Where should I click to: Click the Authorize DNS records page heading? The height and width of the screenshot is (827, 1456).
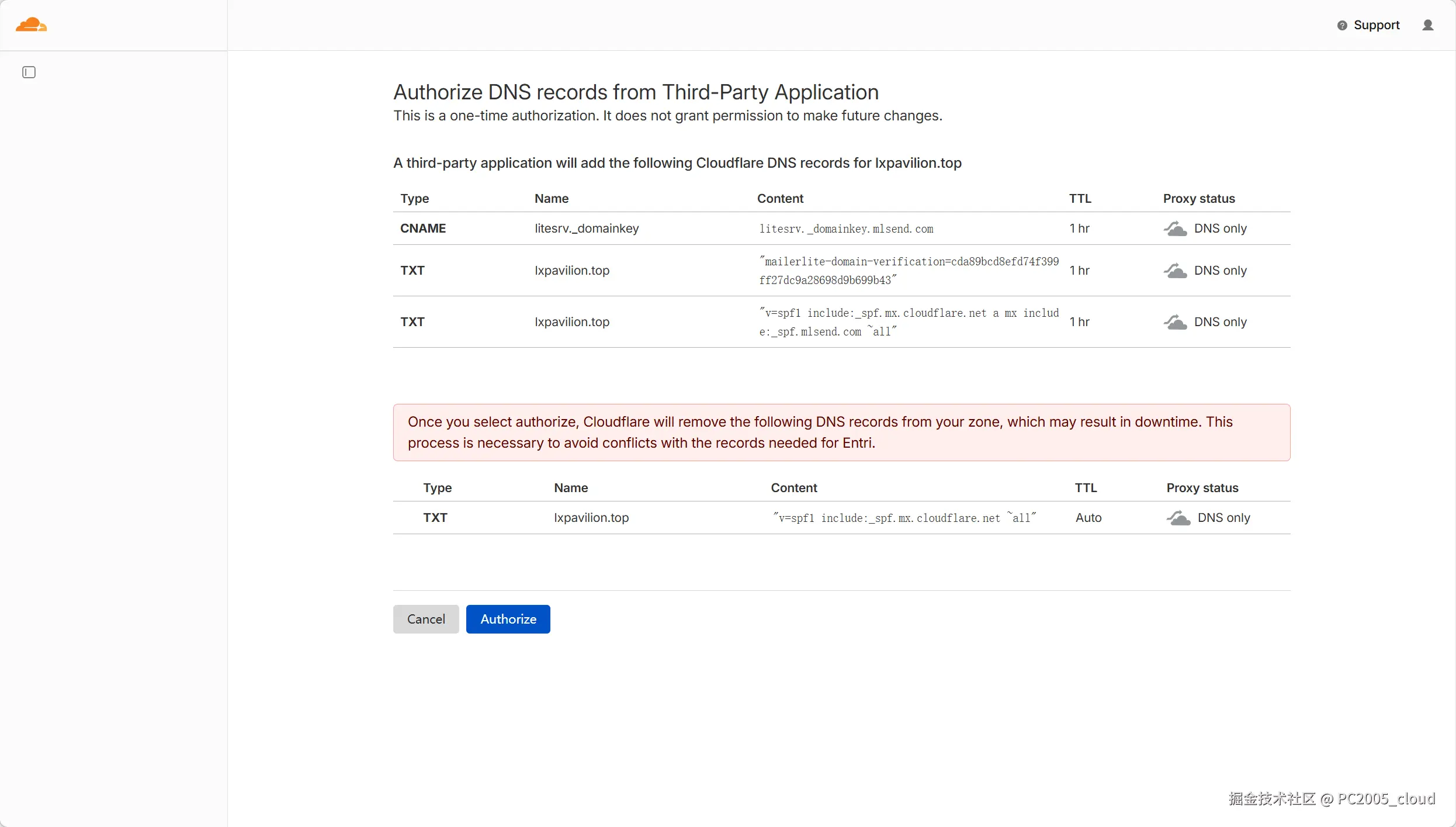[636, 92]
